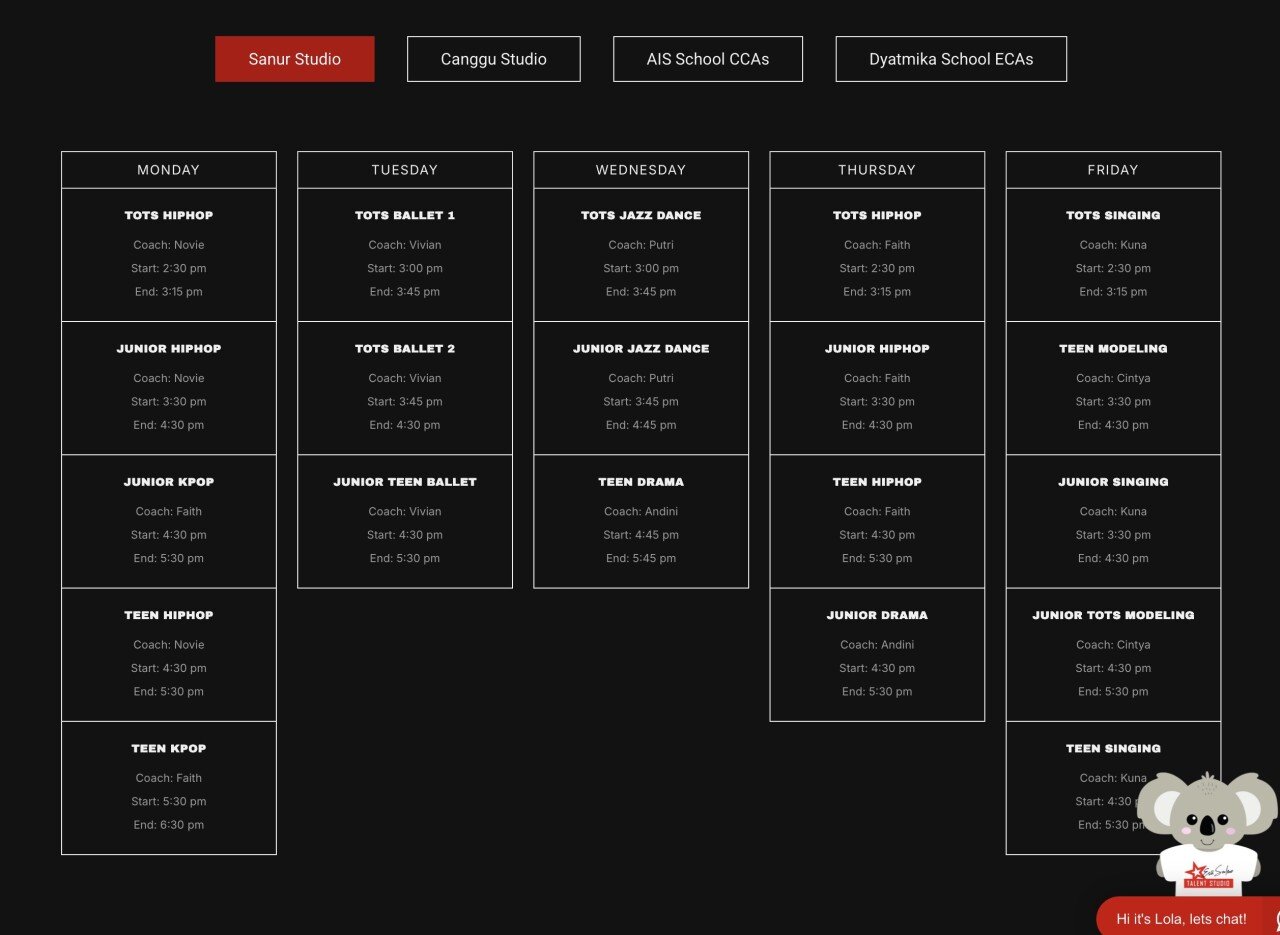Click Start: 3:00 pm under TOTS JAZZ DANCE
1280x935 pixels.
point(641,268)
